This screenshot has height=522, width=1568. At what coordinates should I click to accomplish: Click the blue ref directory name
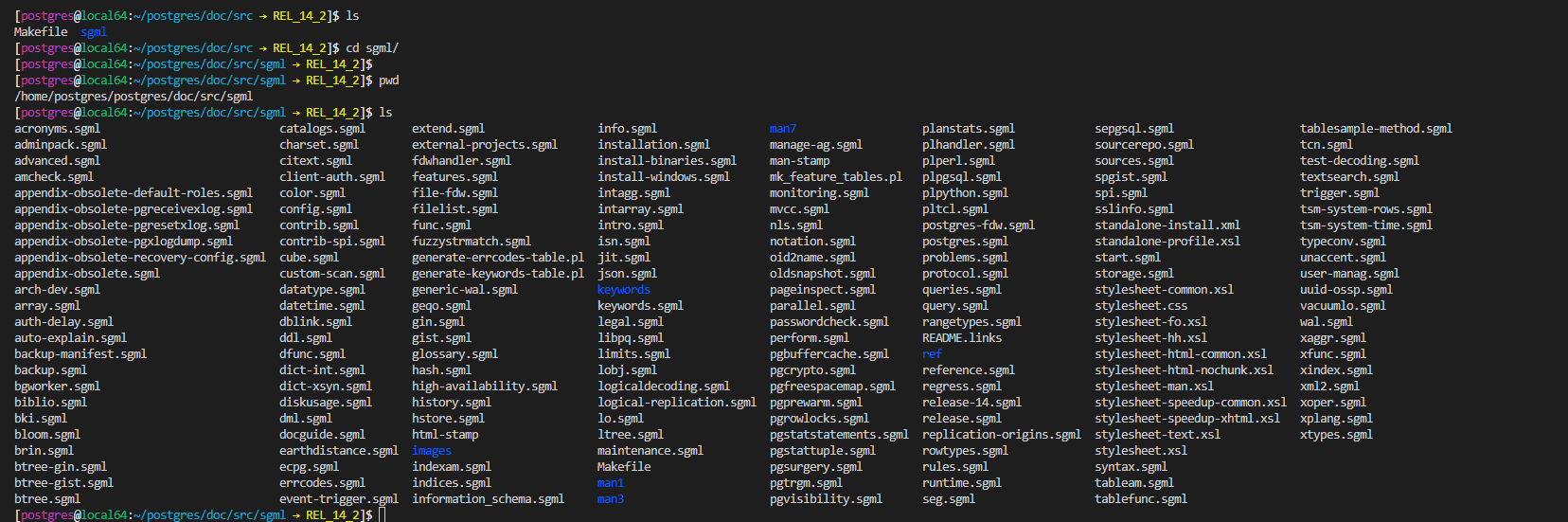[932, 354]
